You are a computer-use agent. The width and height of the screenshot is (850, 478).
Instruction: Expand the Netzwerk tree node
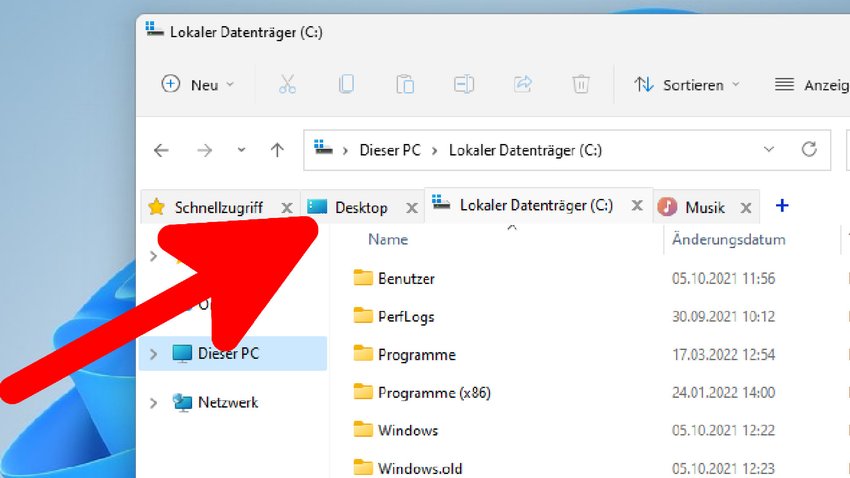[153, 403]
